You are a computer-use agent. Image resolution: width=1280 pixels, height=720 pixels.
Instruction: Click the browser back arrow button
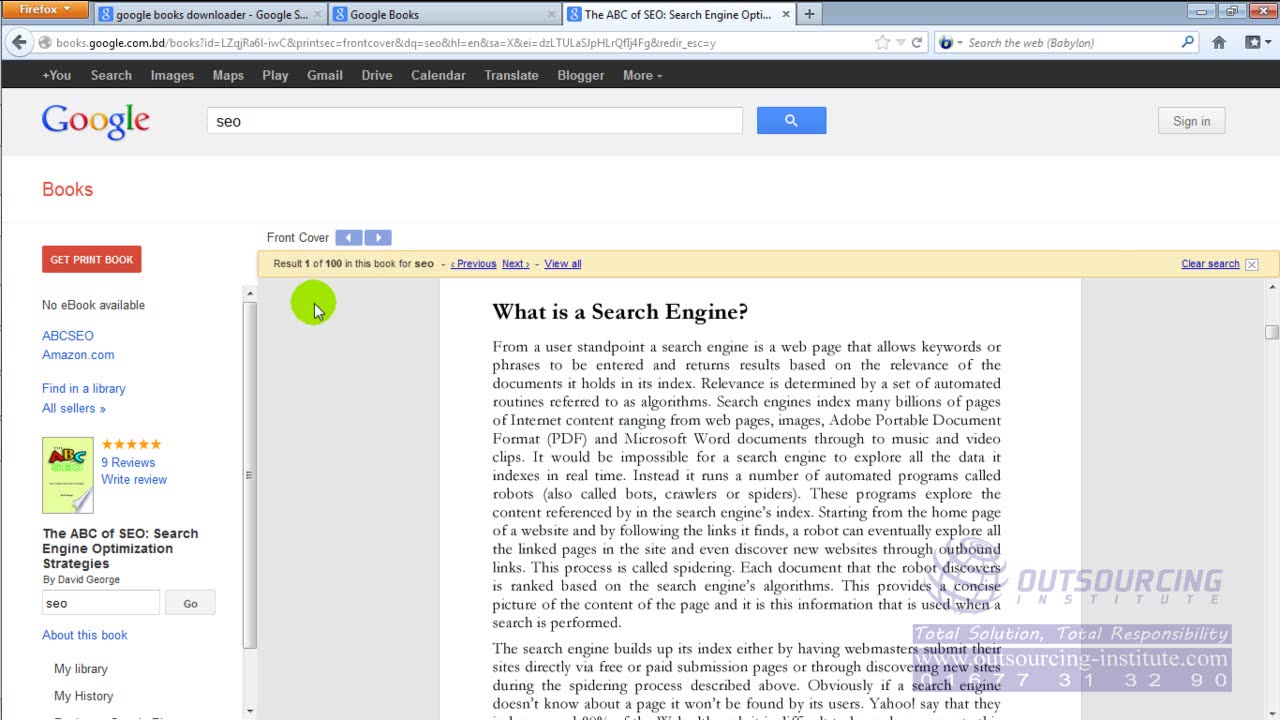[x=18, y=43]
